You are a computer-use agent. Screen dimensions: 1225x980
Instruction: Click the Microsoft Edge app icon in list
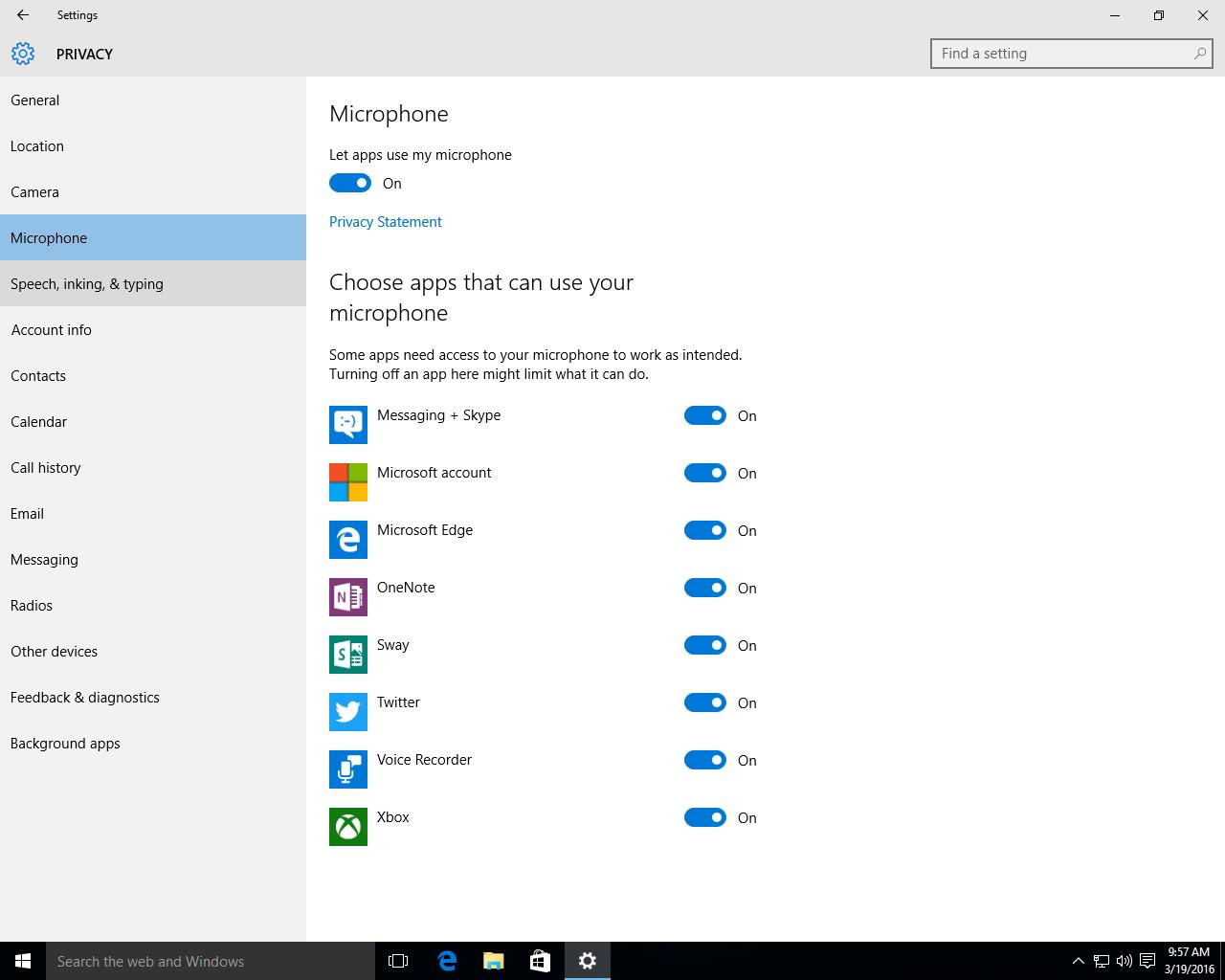click(x=348, y=540)
